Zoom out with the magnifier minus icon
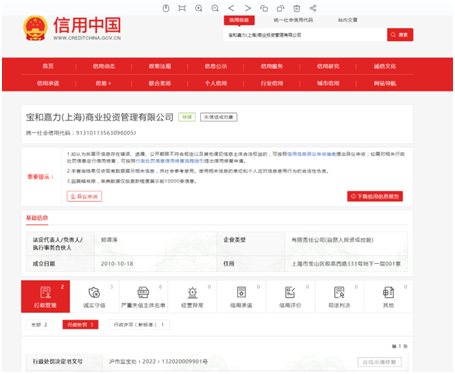Screen dimensions: 455x374 tap(215, 8)
